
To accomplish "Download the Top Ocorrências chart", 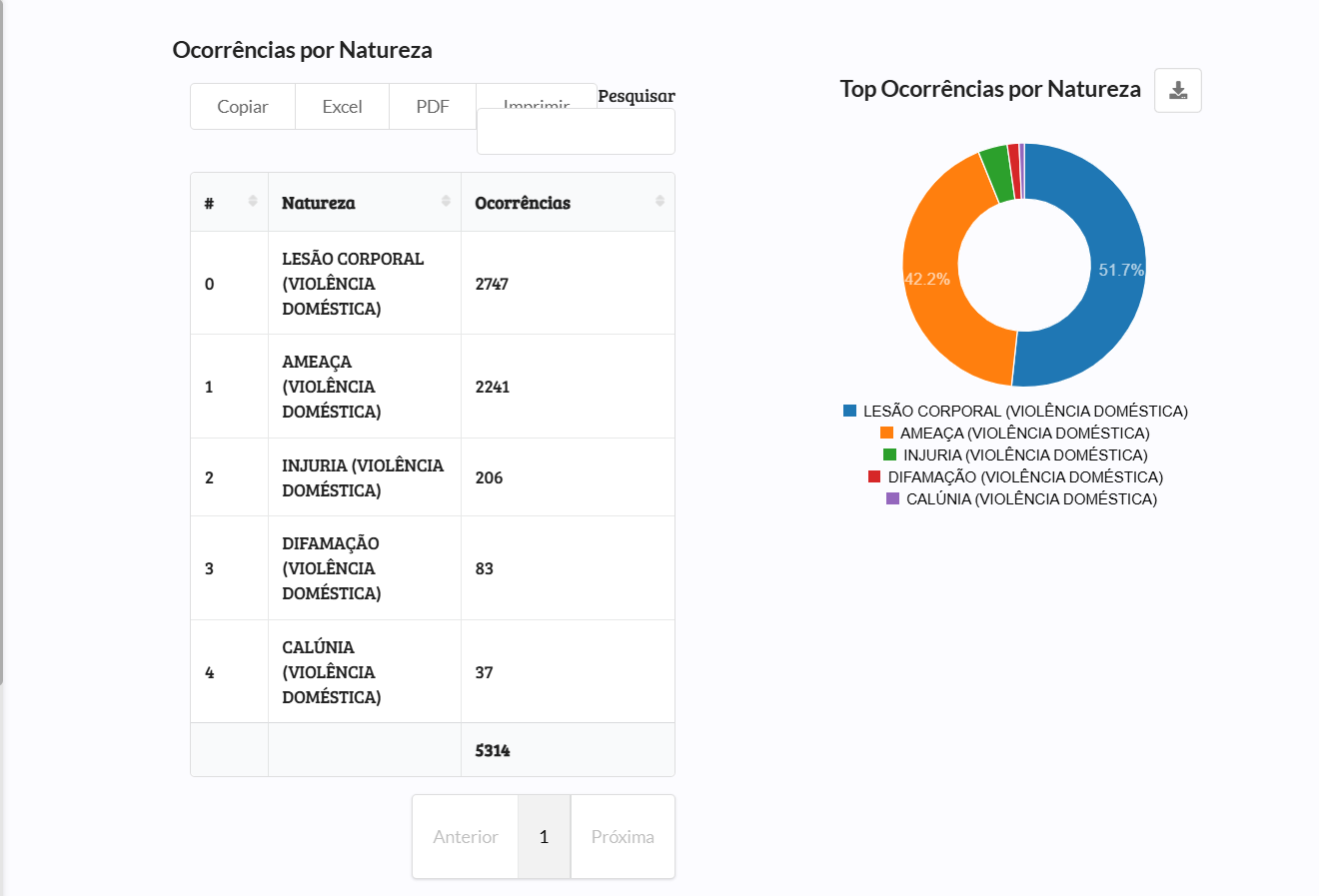I will 1178,91.
